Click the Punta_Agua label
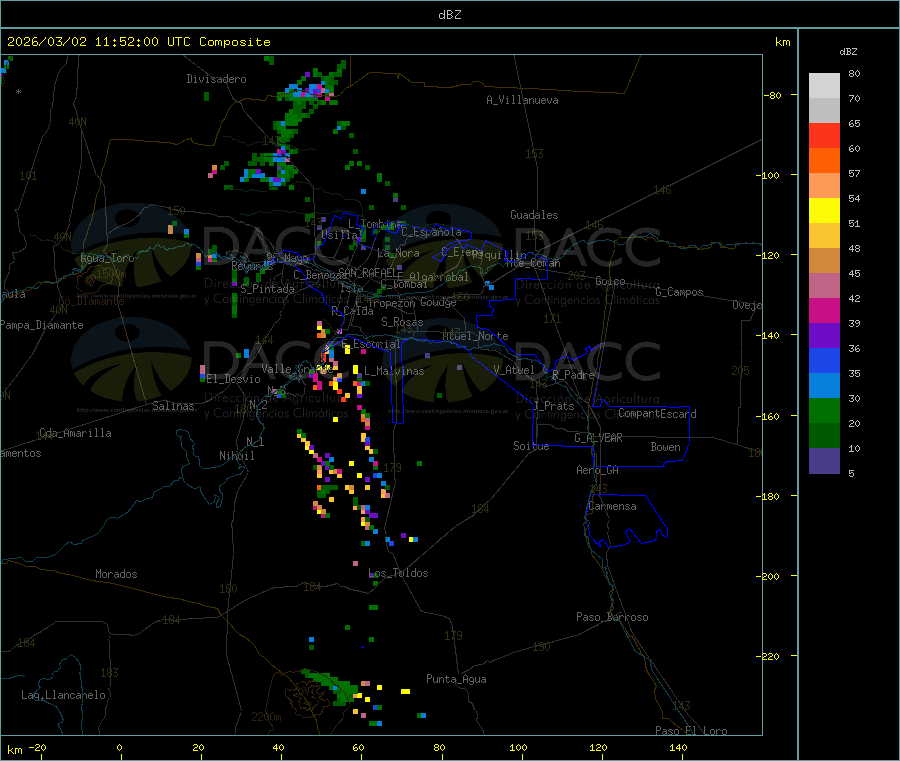The image size is (900, 761). pos(456,679)
